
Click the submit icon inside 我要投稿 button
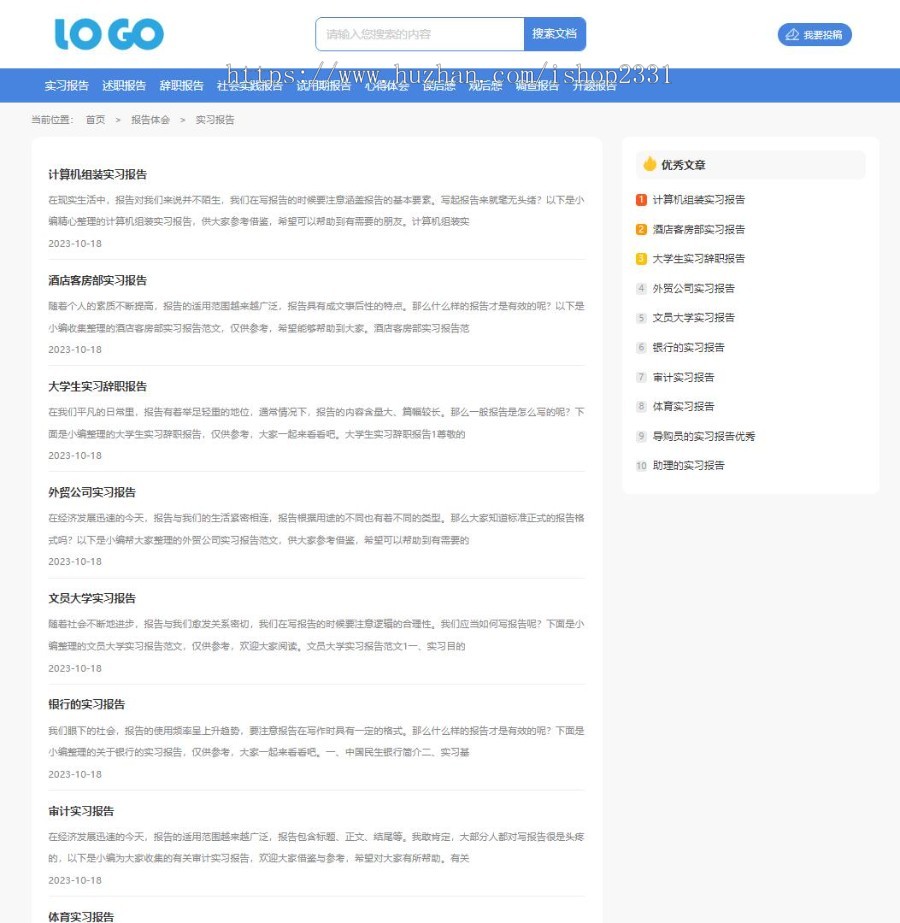[x=792, y=35]
